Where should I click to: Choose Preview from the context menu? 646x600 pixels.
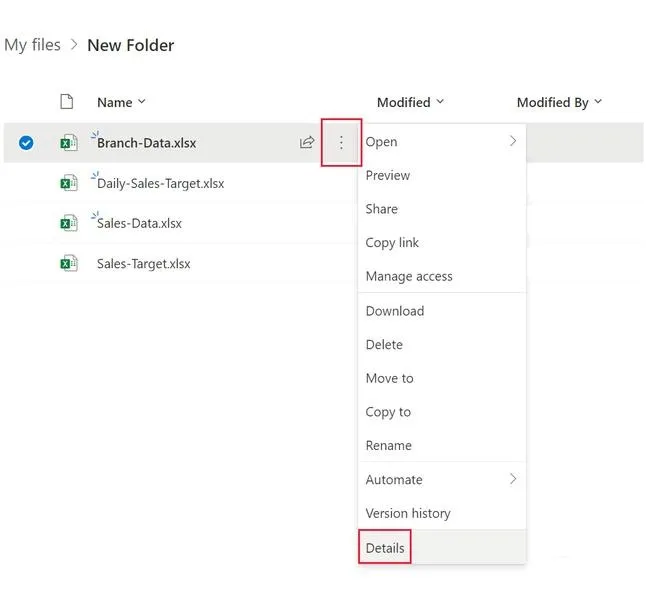(x=442, y=176)
